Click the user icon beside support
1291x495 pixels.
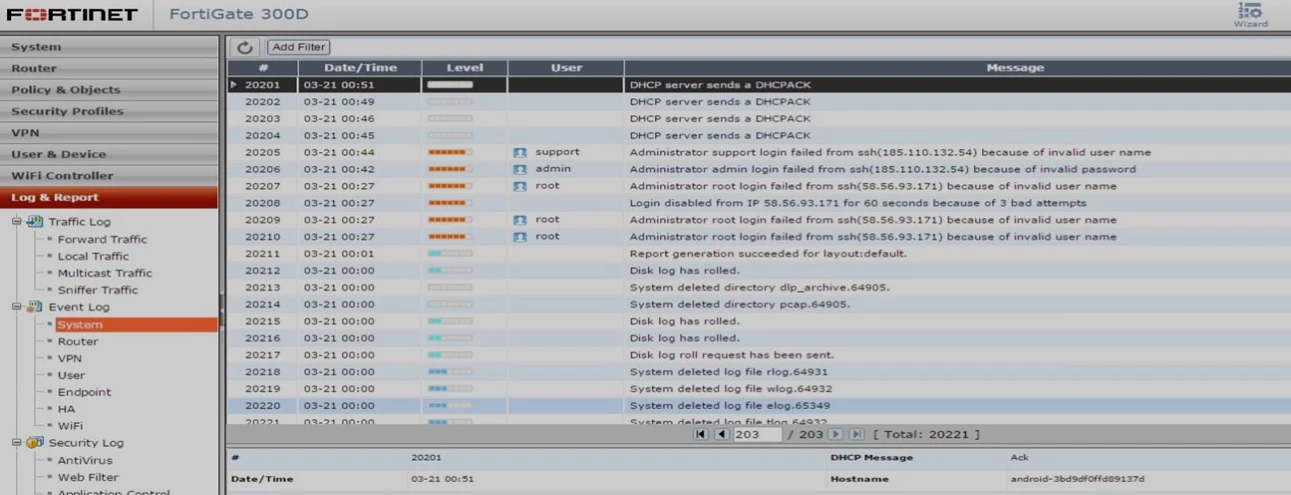(520, 153)
